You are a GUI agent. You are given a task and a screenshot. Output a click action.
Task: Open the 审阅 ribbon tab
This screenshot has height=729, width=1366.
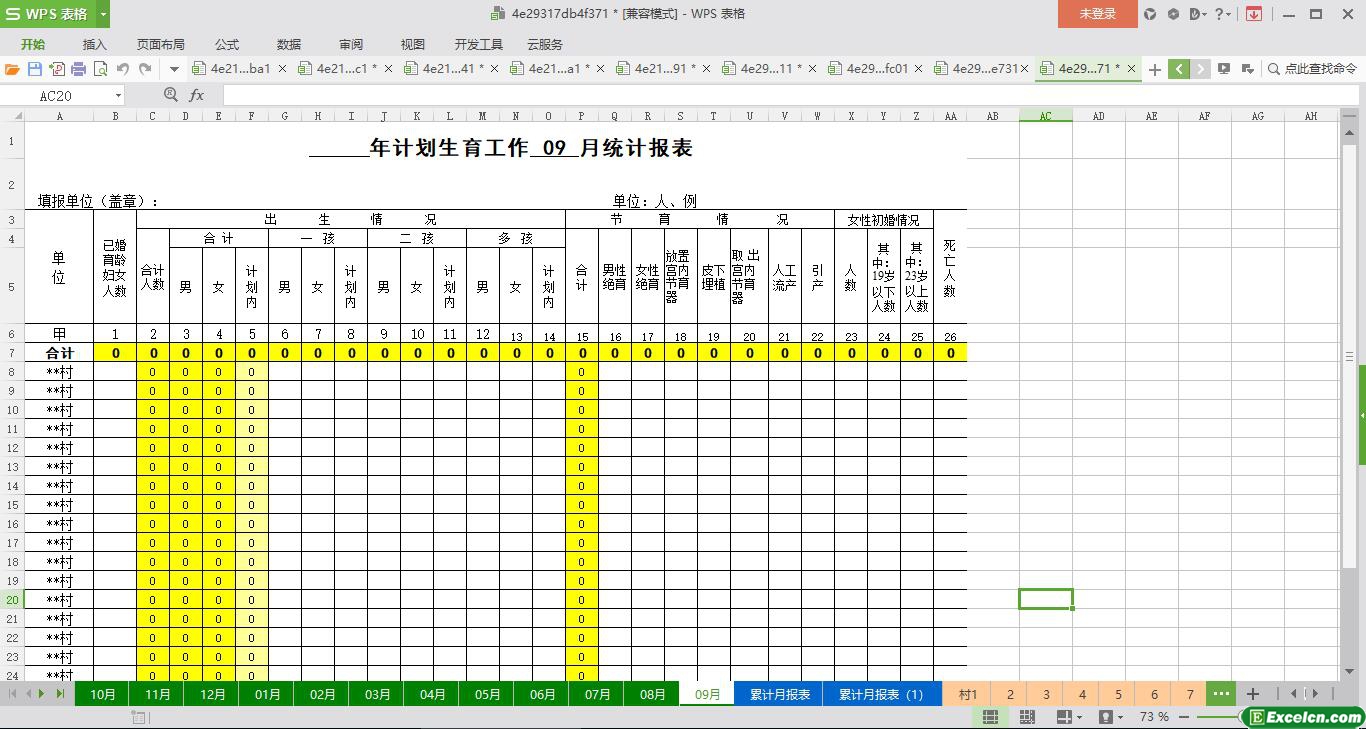click(x=350, y=45)
